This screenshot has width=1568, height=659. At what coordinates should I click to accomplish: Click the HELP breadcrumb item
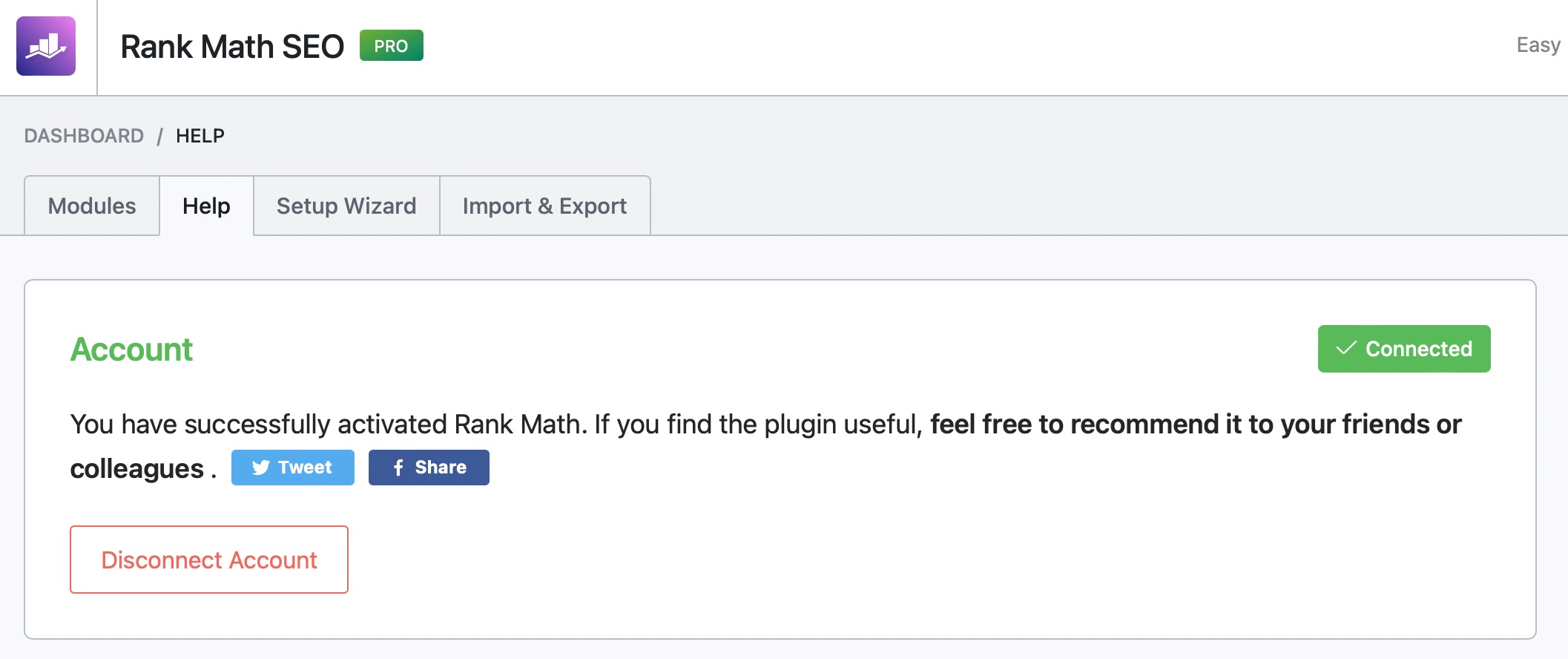tap(200, 136)
